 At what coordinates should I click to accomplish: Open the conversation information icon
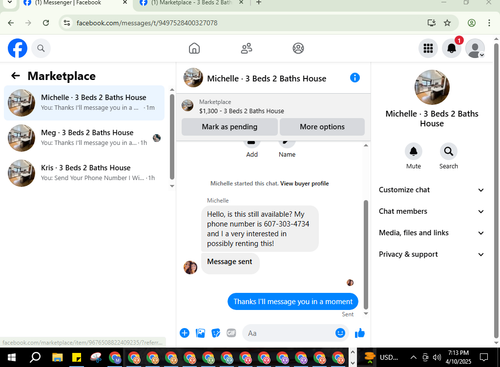tap(355, 78)
